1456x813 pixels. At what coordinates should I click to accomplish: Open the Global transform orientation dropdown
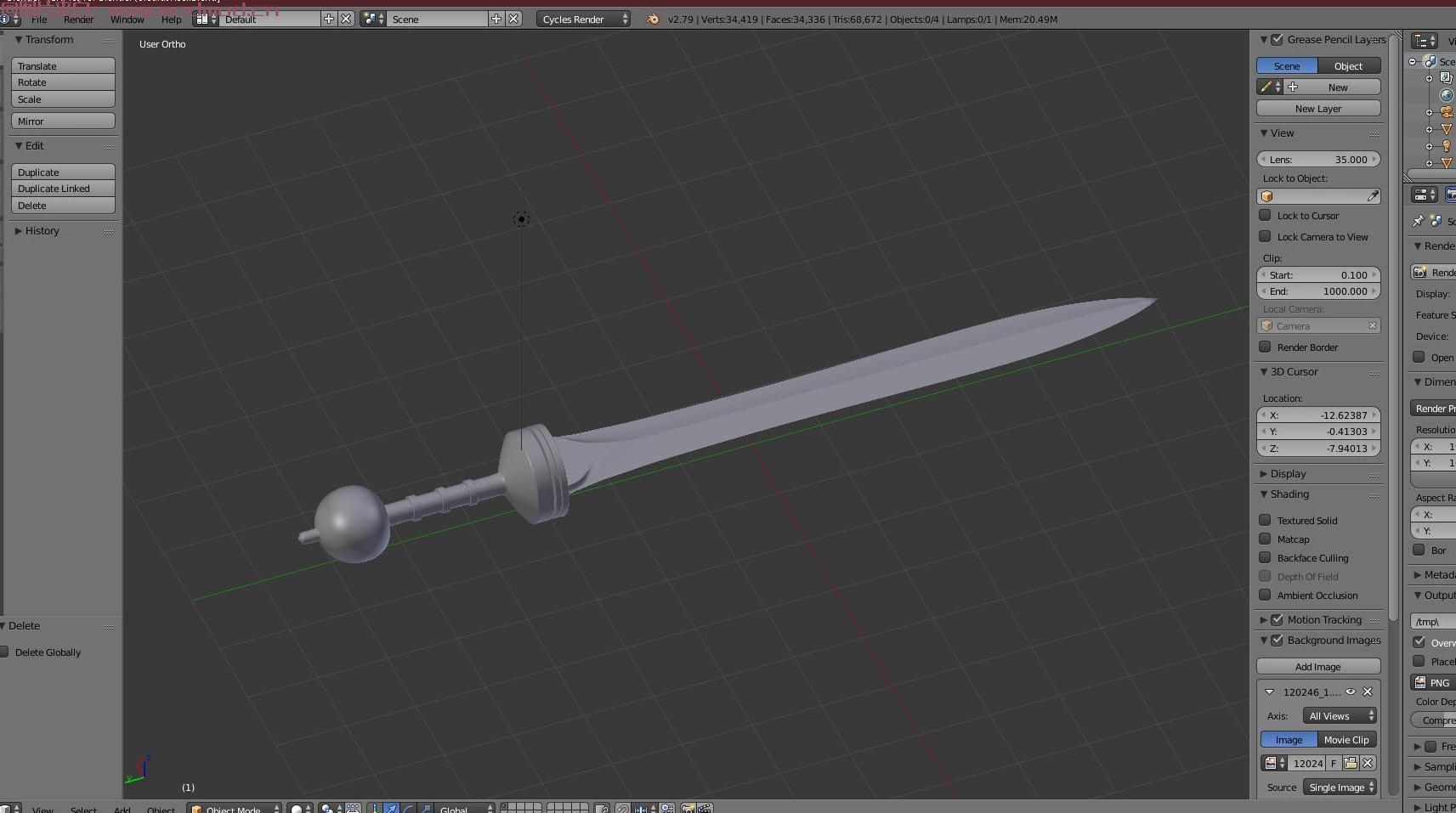[464, 809]
